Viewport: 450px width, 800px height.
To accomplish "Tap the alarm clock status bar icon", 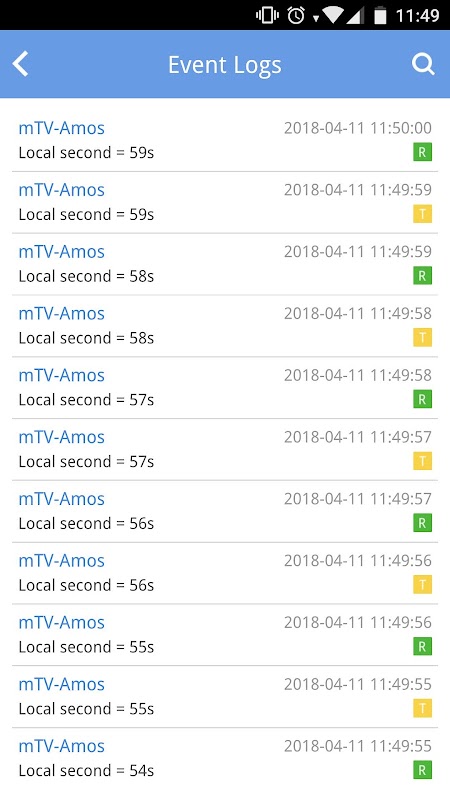I will (x=296, y=15).
